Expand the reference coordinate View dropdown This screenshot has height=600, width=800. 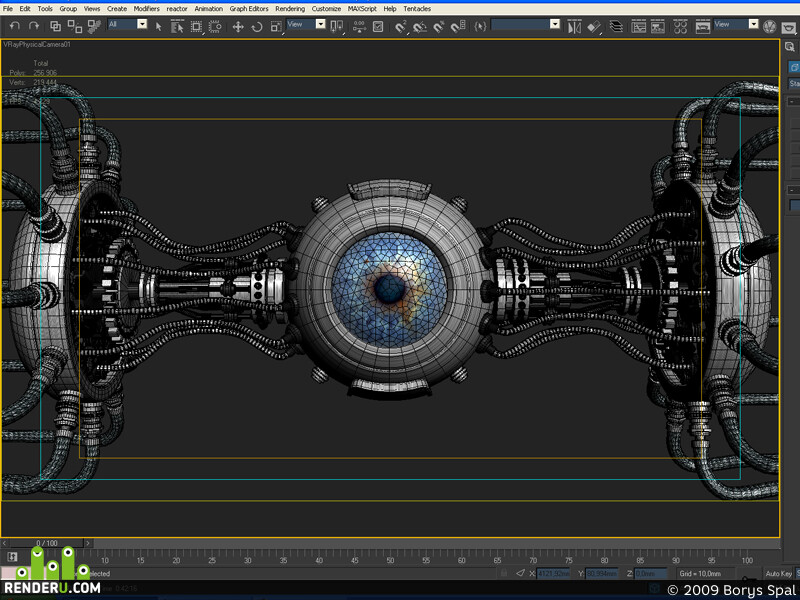tap(306, 24)
